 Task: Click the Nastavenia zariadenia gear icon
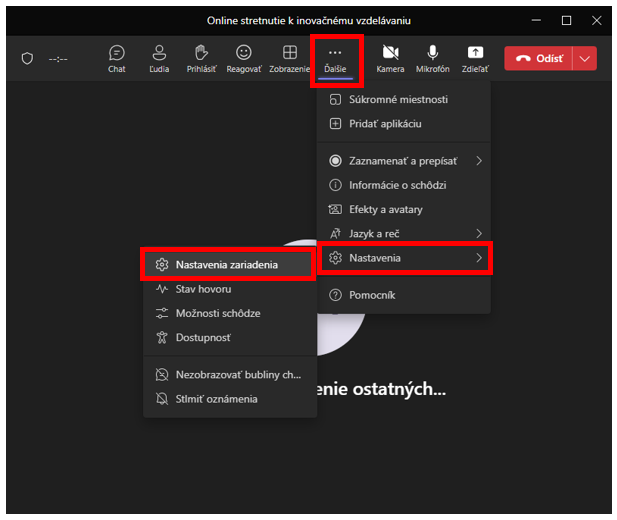[x=162, y=265]
